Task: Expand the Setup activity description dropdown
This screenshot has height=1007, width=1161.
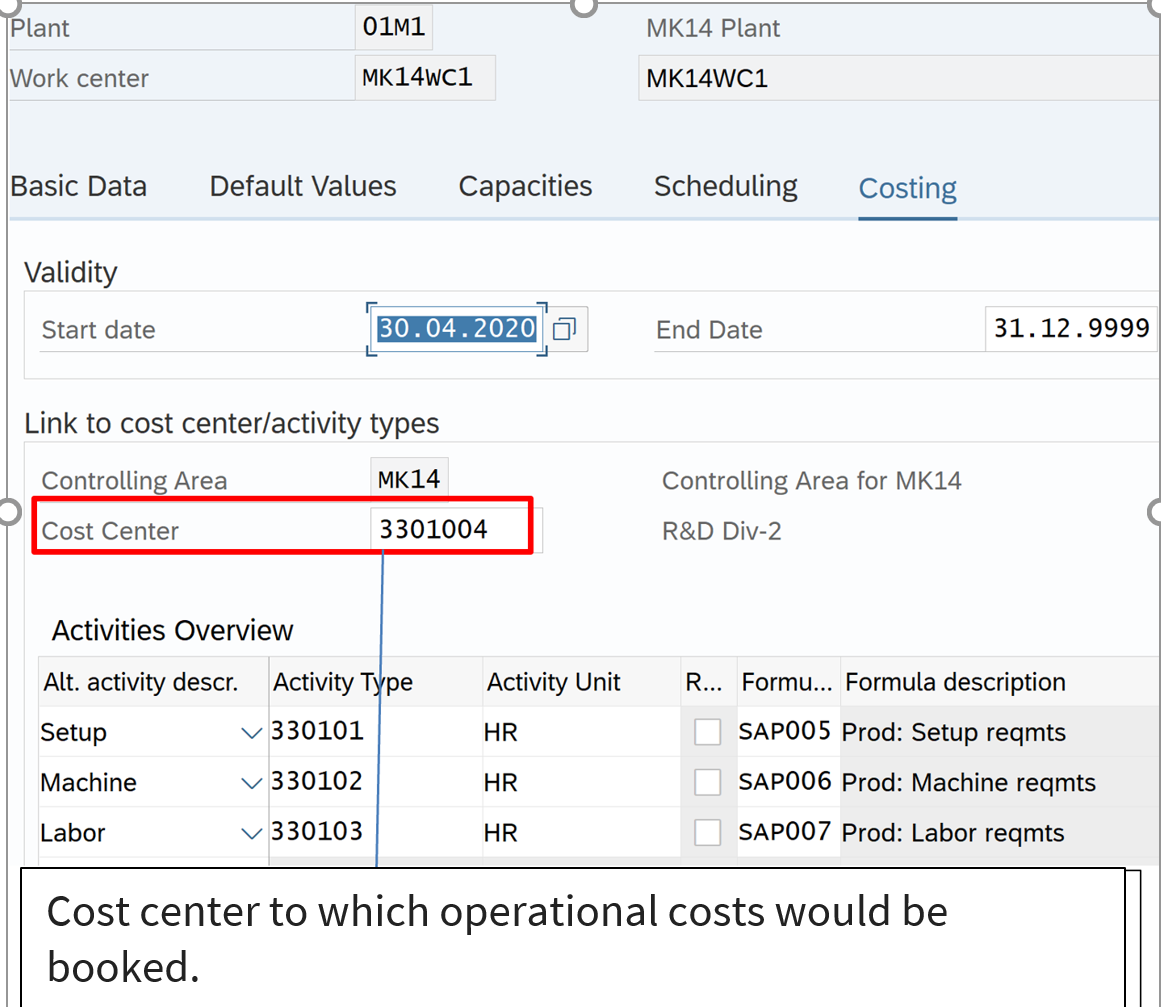Action: (x=252, y=733)
